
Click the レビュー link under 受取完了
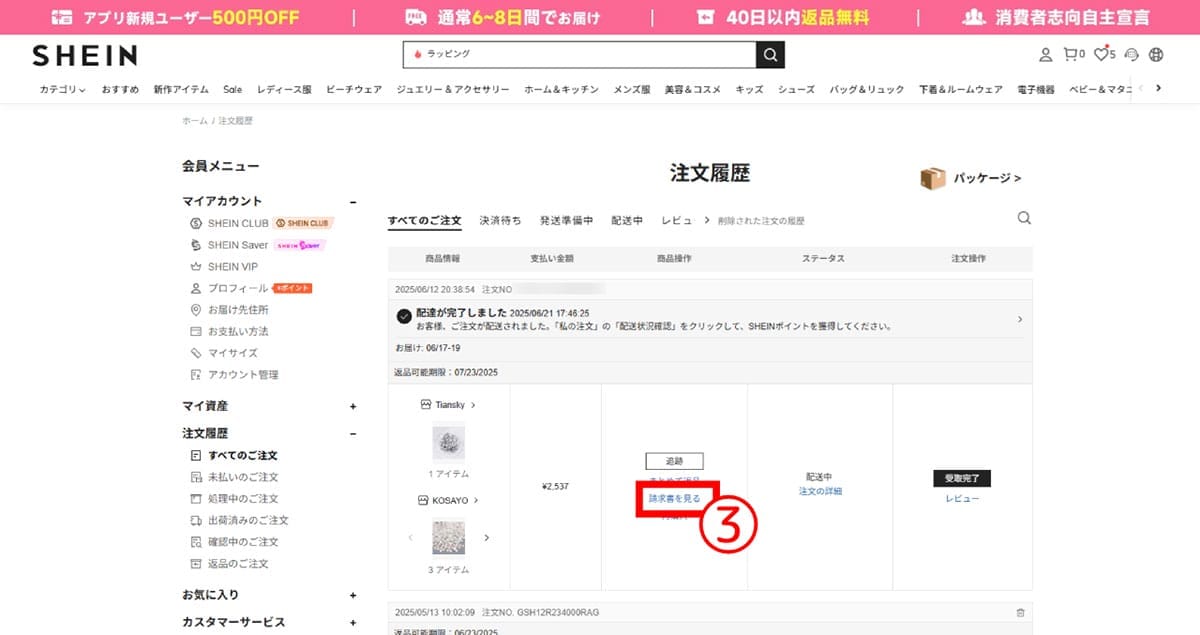[x=962, y=498]
